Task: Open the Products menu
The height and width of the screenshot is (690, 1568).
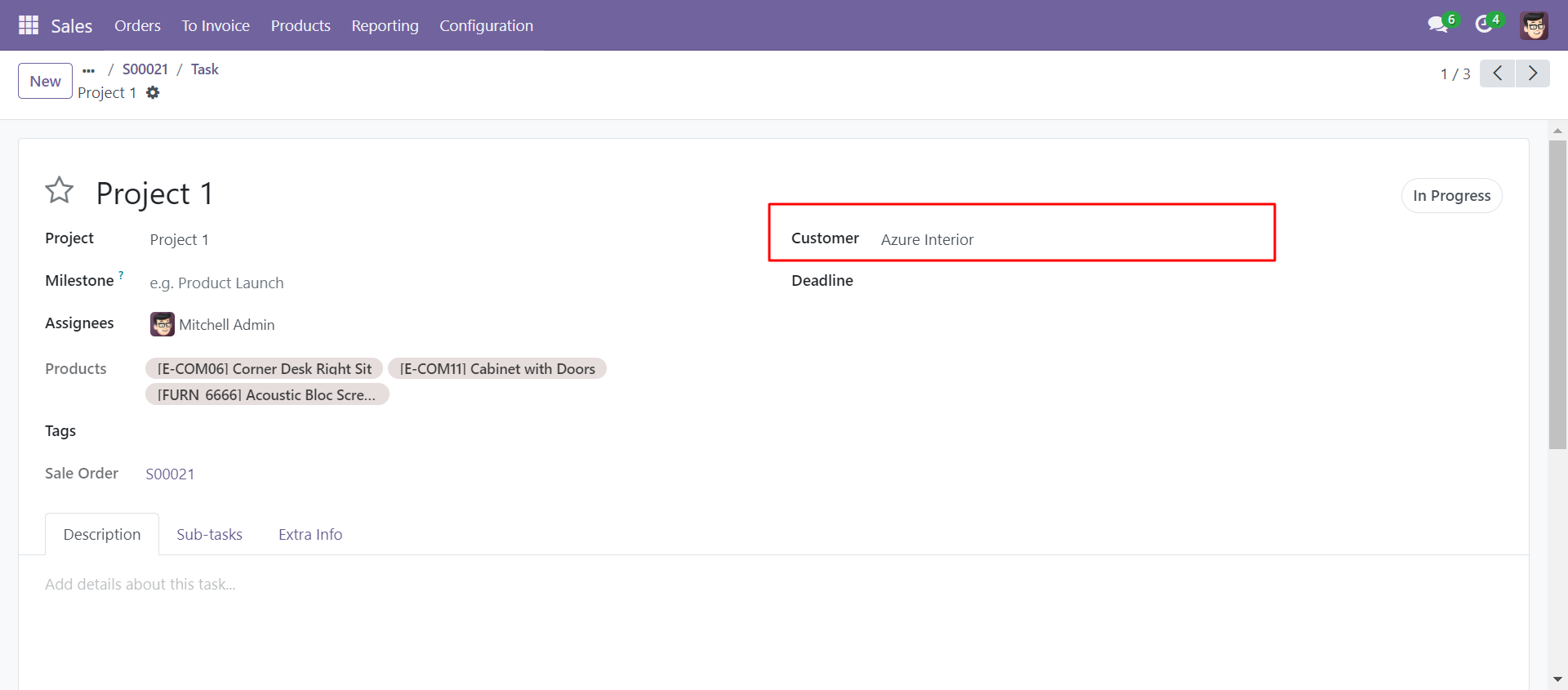Action: tap(301, 25)
